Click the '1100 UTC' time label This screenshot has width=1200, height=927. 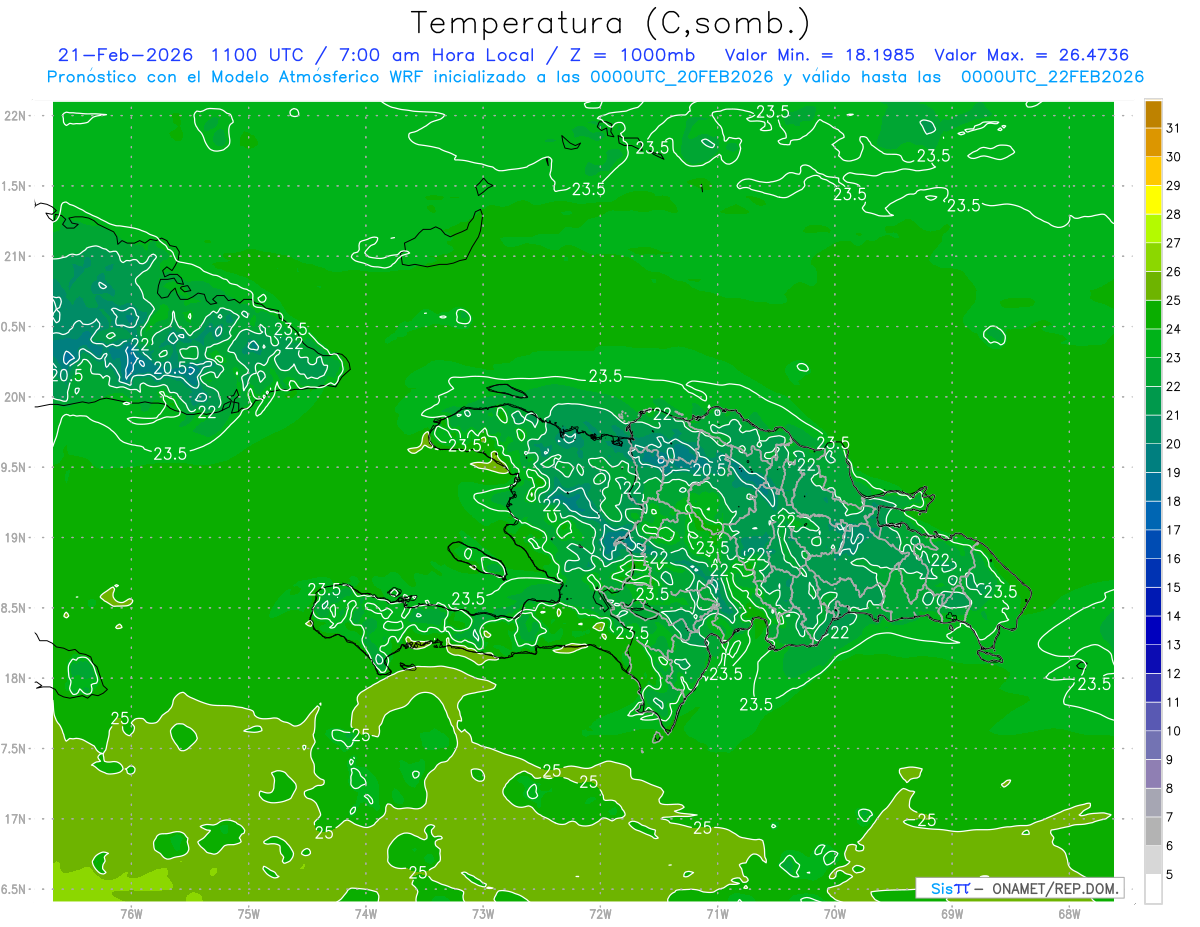point(259,55)
